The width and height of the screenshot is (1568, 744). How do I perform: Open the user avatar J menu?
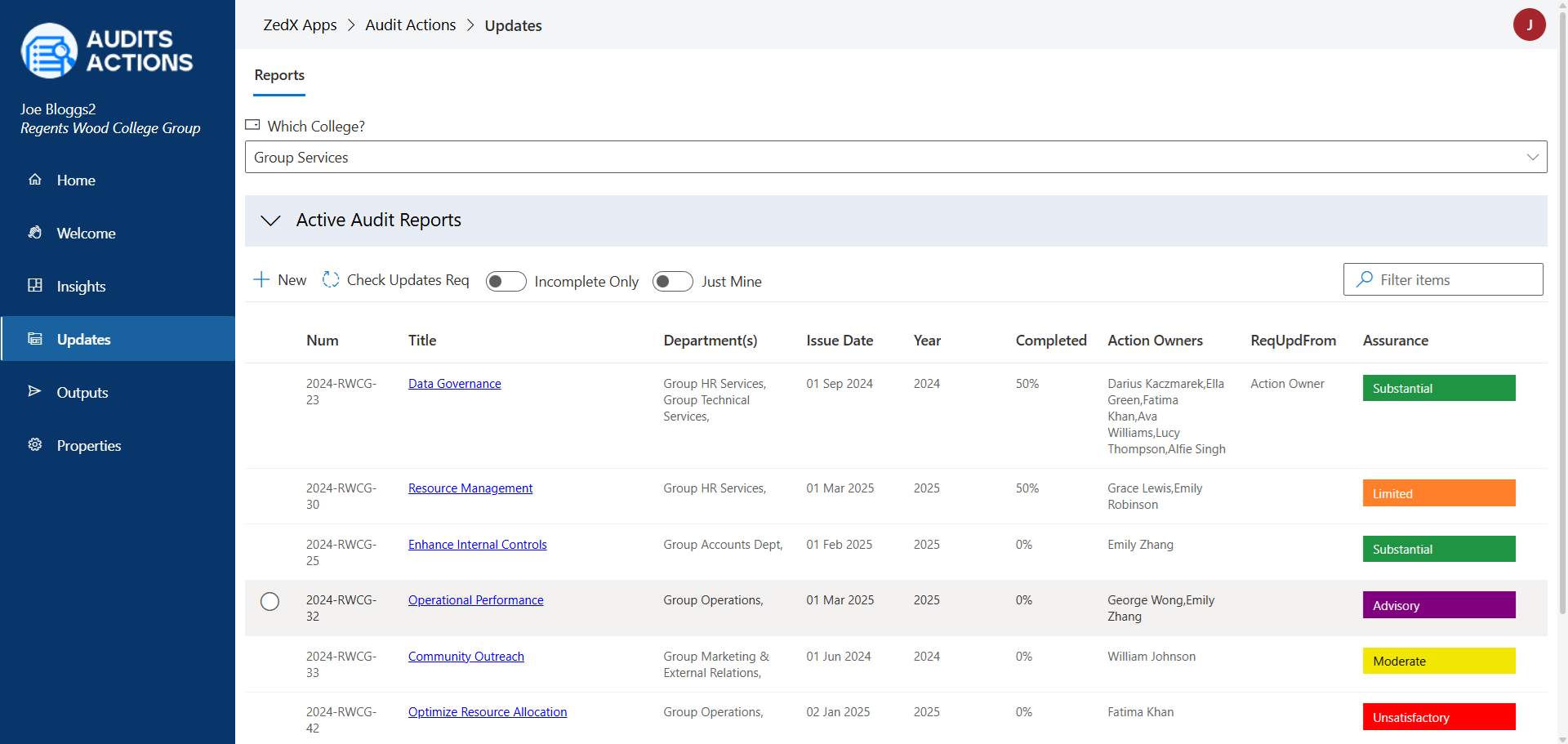click(1529, 25)
